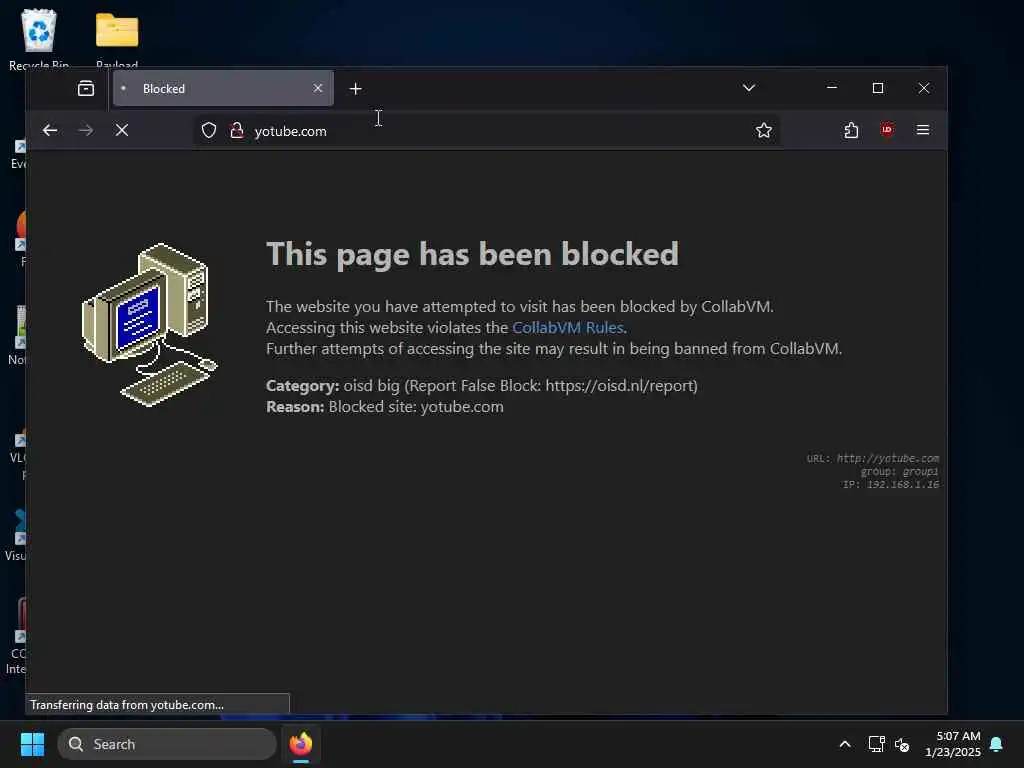This screenshot has height=768, width=1024.
Task: Close the Blocked tab
Action: (317, 88)
